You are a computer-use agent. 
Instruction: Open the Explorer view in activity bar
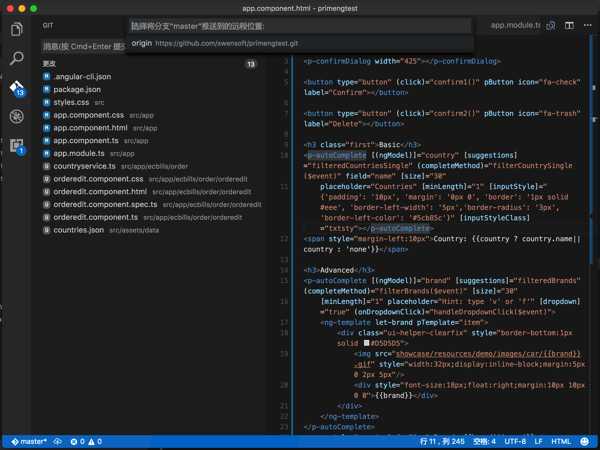(x=16, y=29)
